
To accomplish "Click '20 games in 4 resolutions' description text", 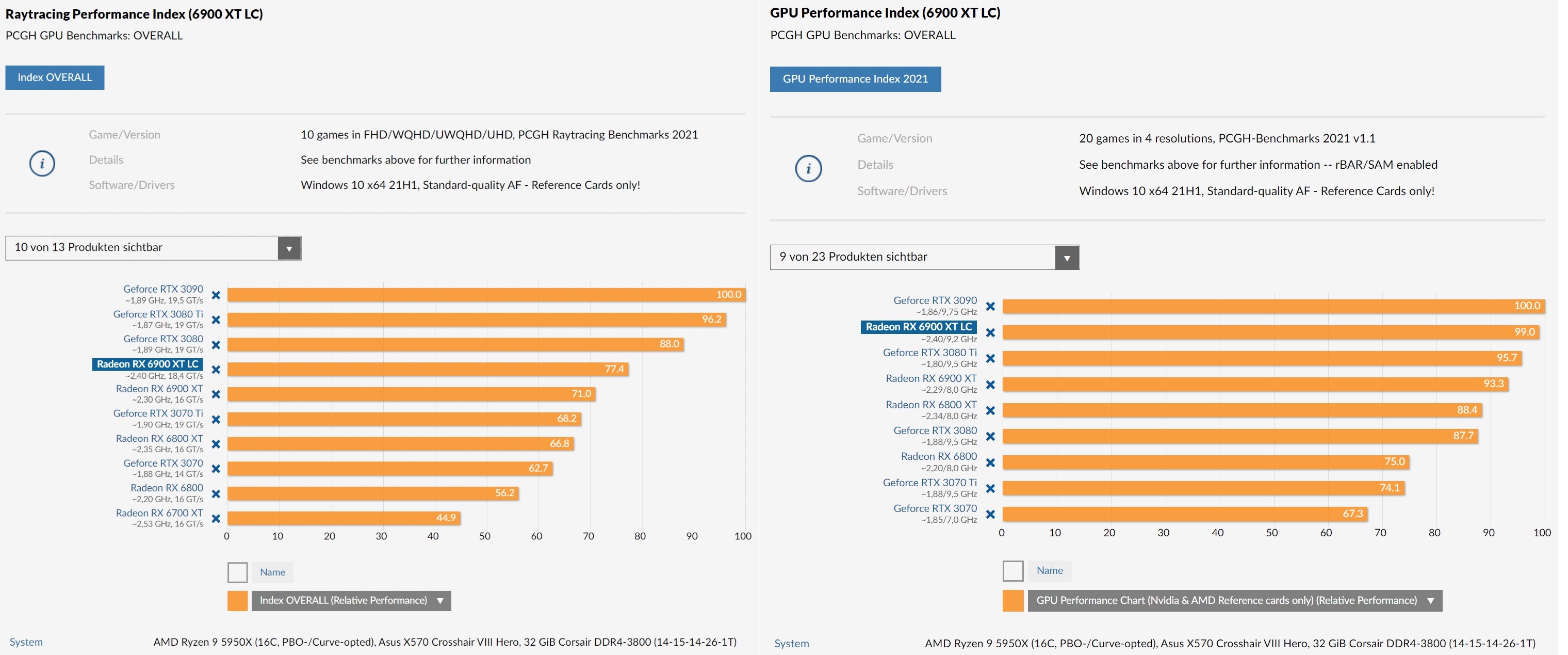I will coord(1227,138).
